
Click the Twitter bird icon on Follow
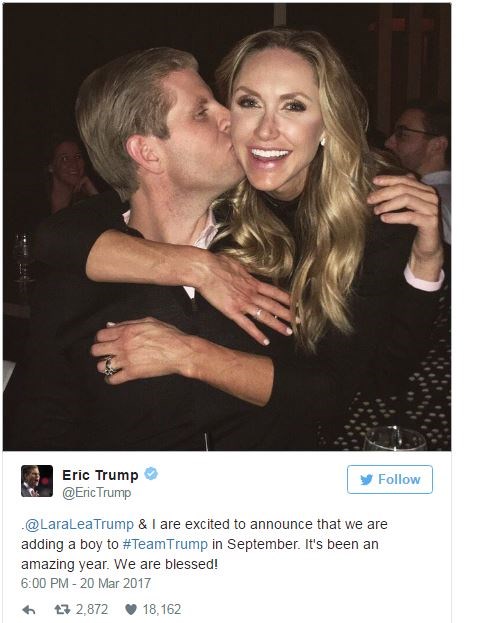tap(366, 480)
